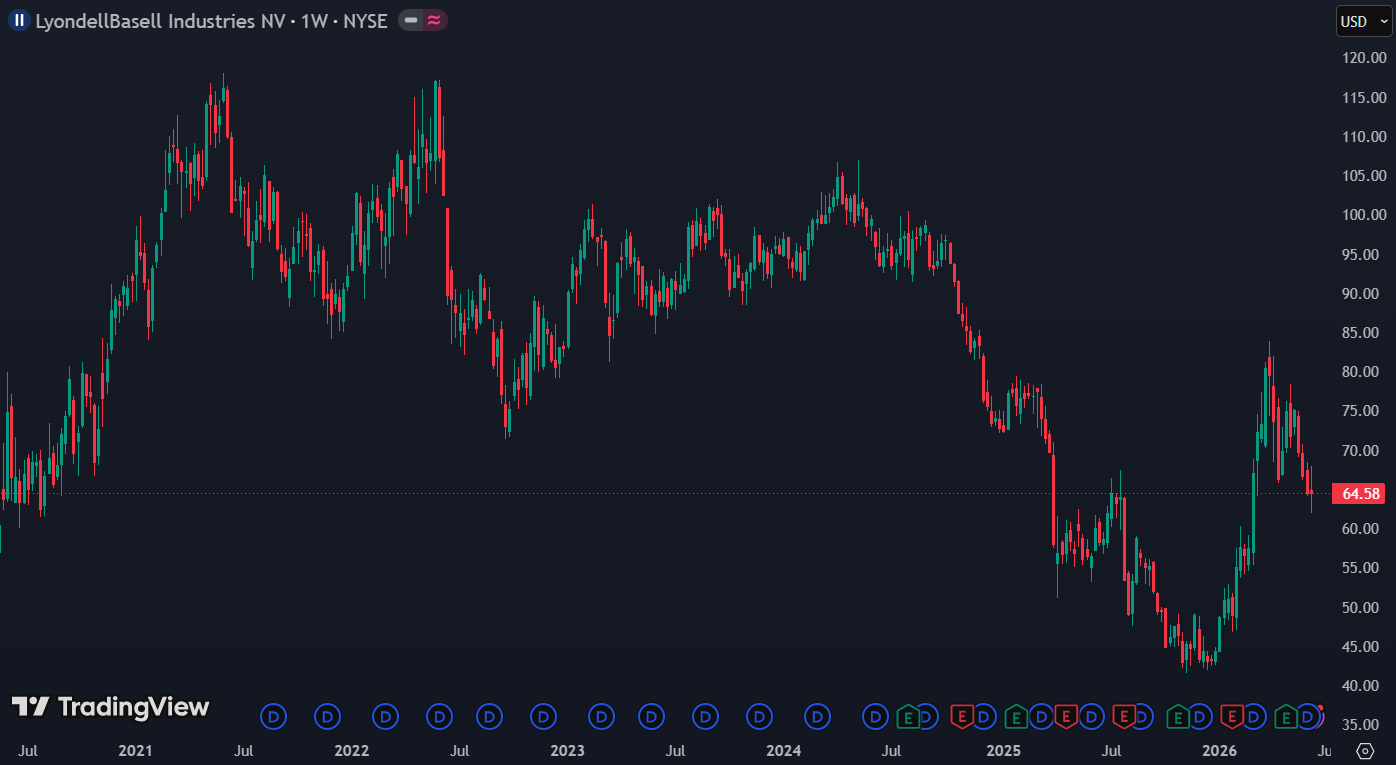Click red earnings E marker above Jul 2025
The image size is (1396, 765).
[1123, 716]
